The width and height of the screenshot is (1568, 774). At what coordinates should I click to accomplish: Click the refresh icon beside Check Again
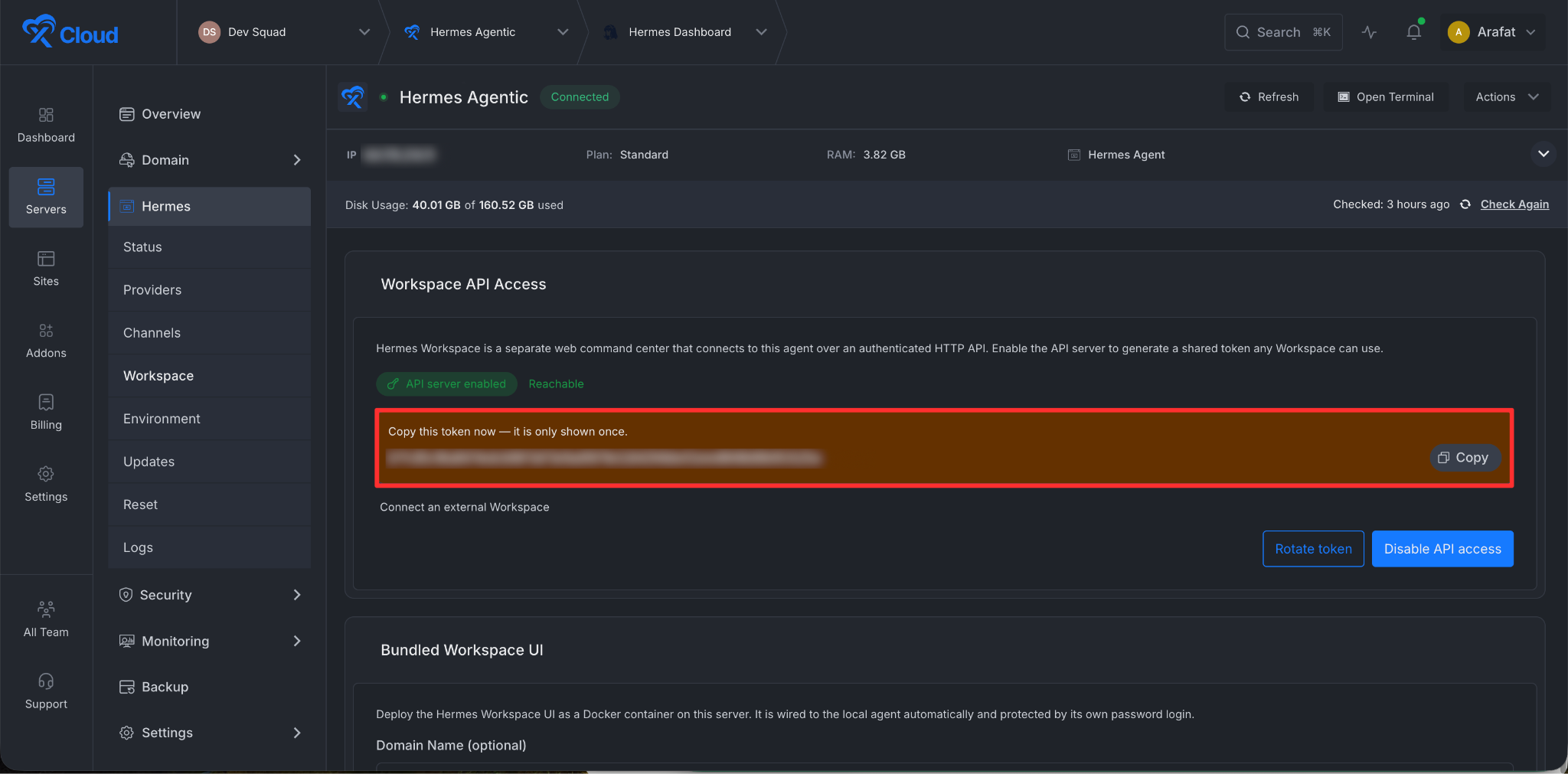click(x=1465, y=204)
